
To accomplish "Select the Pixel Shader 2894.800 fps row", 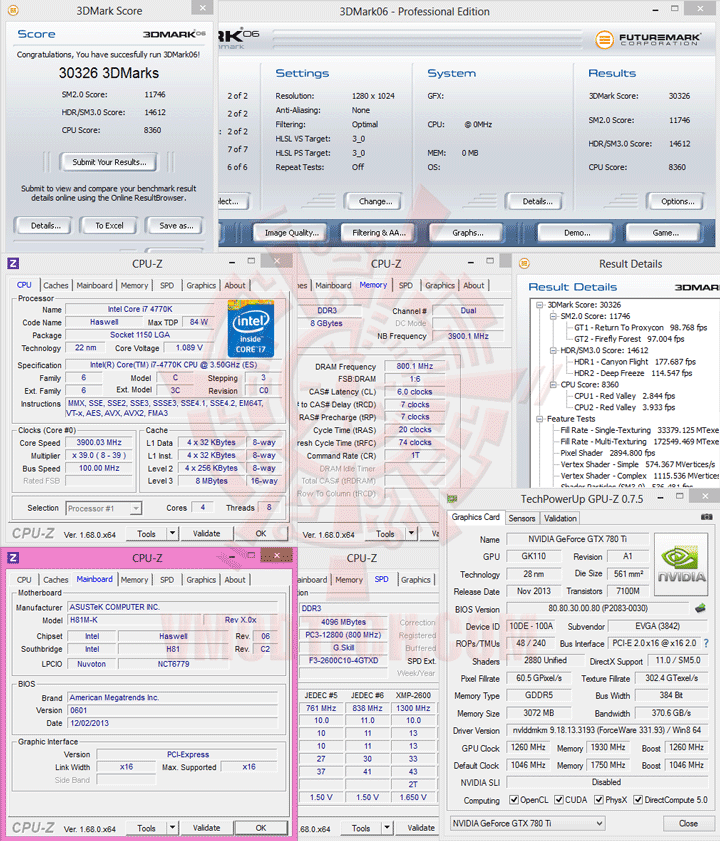I will point(608,453).
